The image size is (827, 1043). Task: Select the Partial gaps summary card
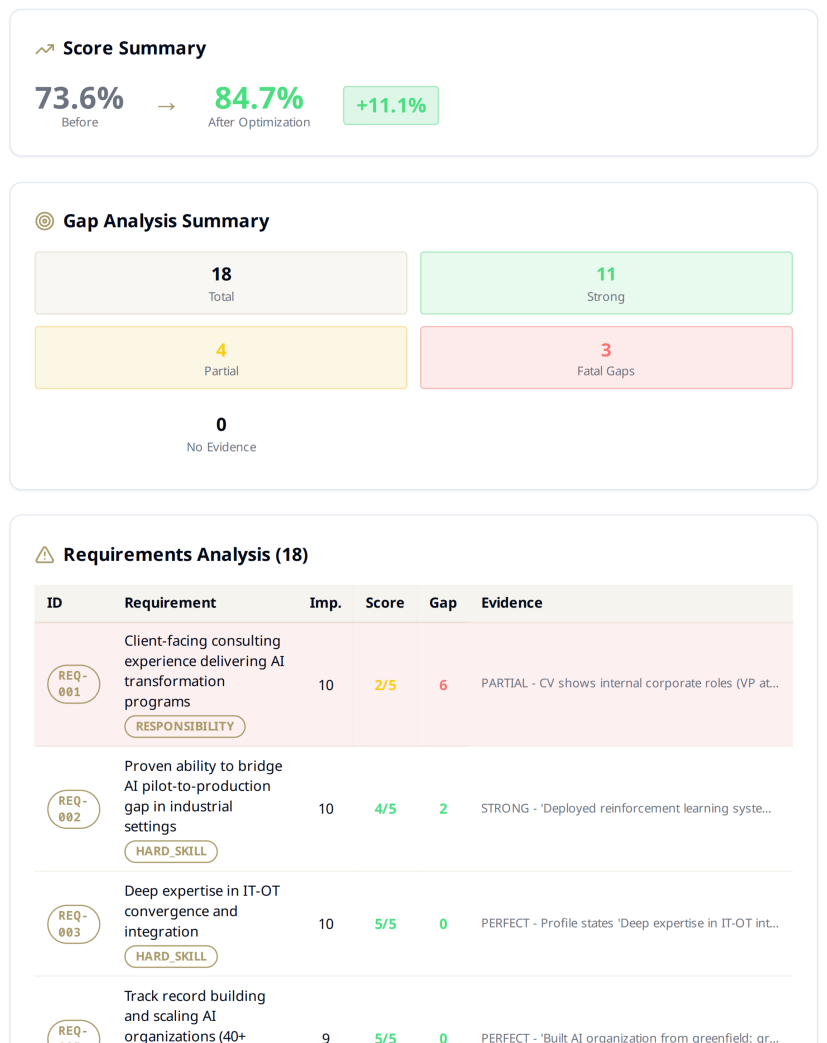click(221, 357)
